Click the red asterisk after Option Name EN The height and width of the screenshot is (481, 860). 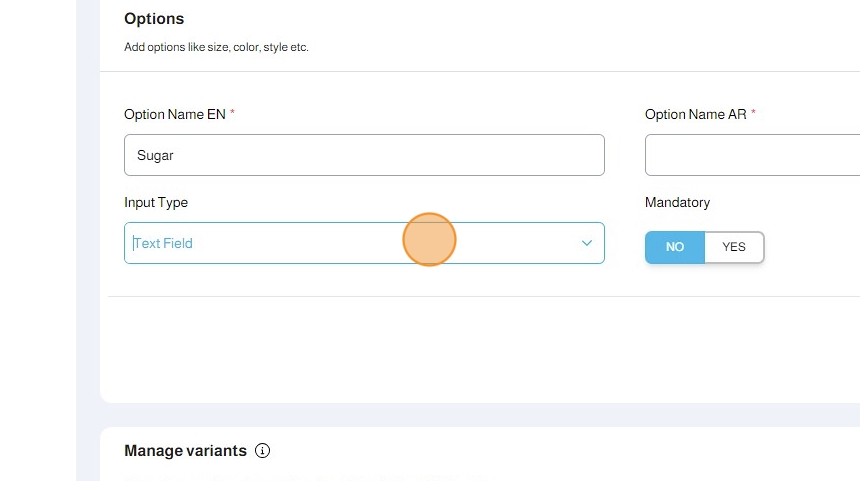click(232, 113)
